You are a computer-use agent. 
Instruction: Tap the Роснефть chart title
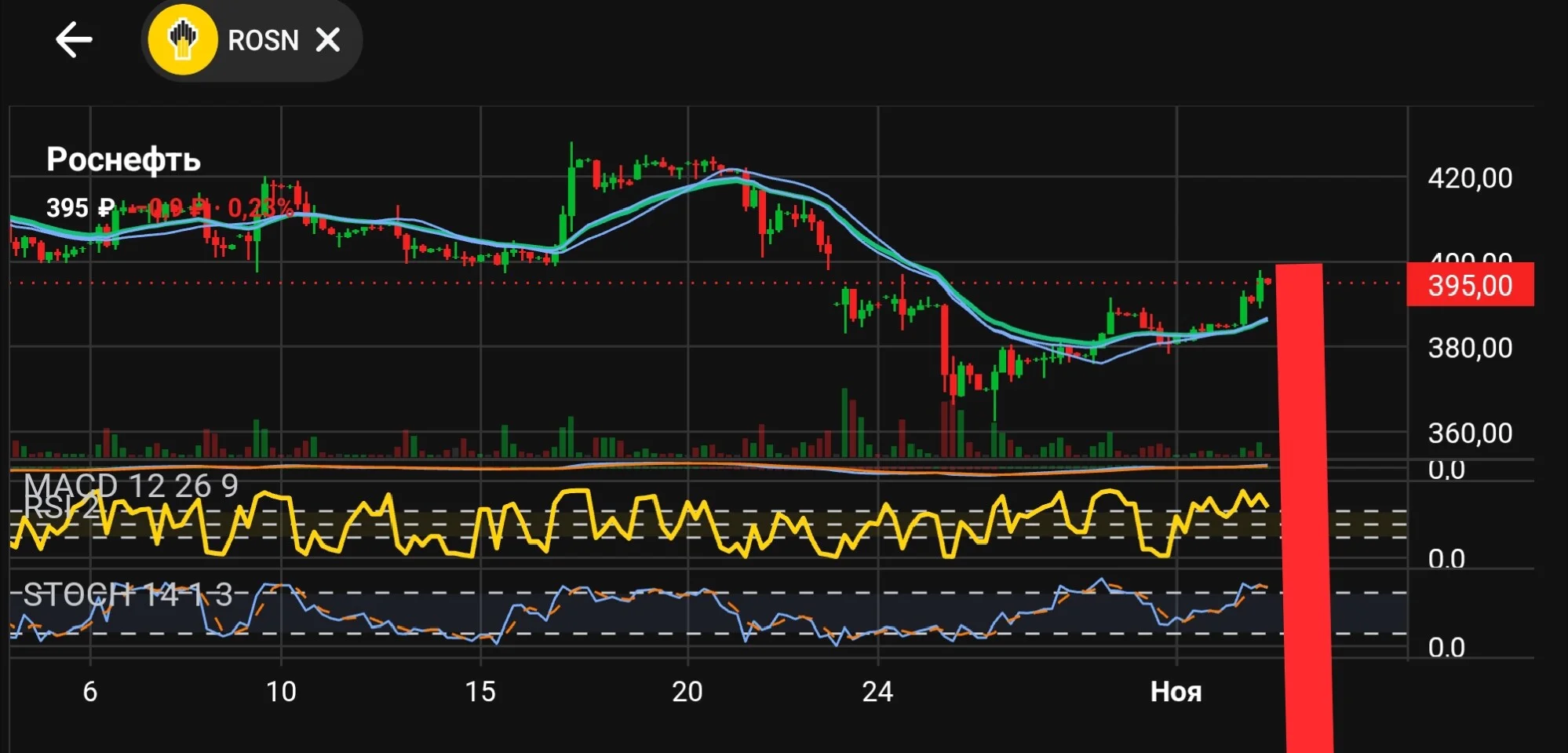pos(124,159)
